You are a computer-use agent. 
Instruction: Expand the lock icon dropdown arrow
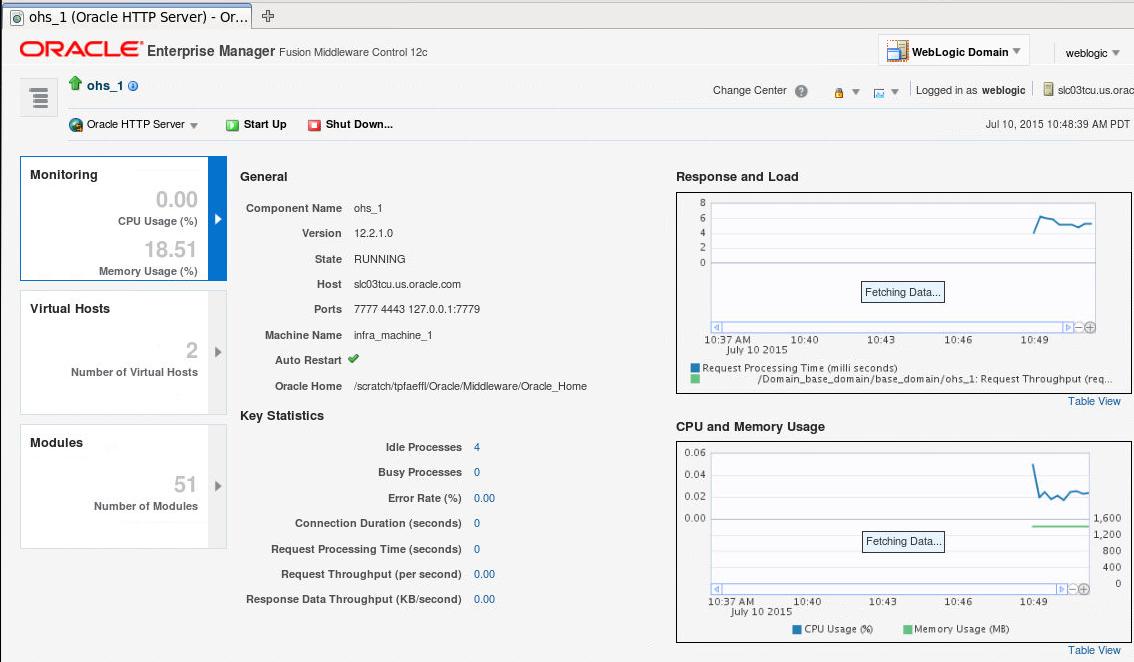856,93
